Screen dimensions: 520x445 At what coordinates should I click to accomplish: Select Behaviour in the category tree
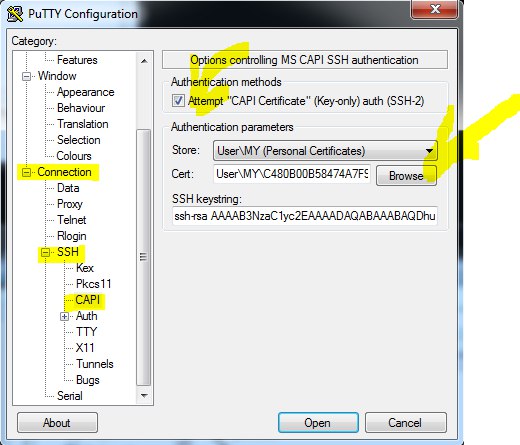pyautogui.click(x=81, y=108)
